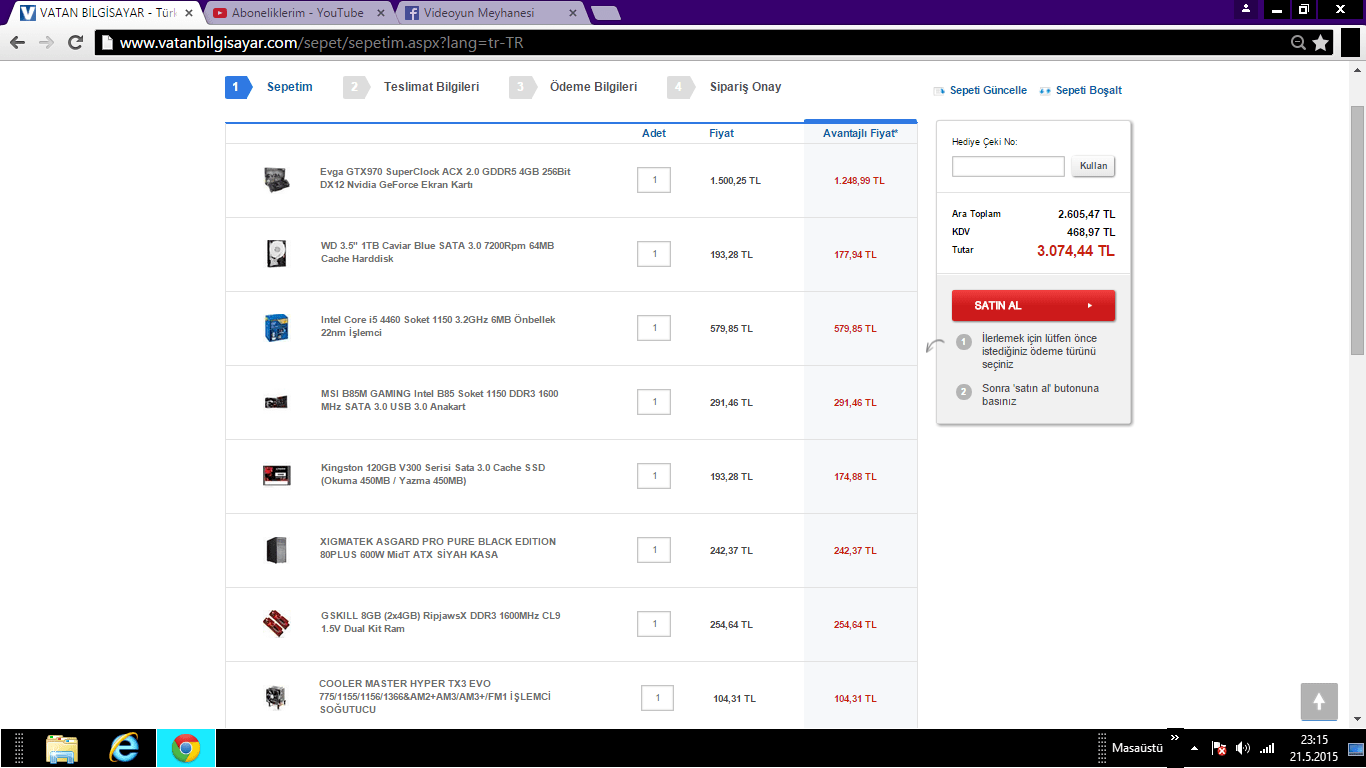Click the browser forward arrow
Viewport: 1366px width, 768px height.
tap(46, 43)
